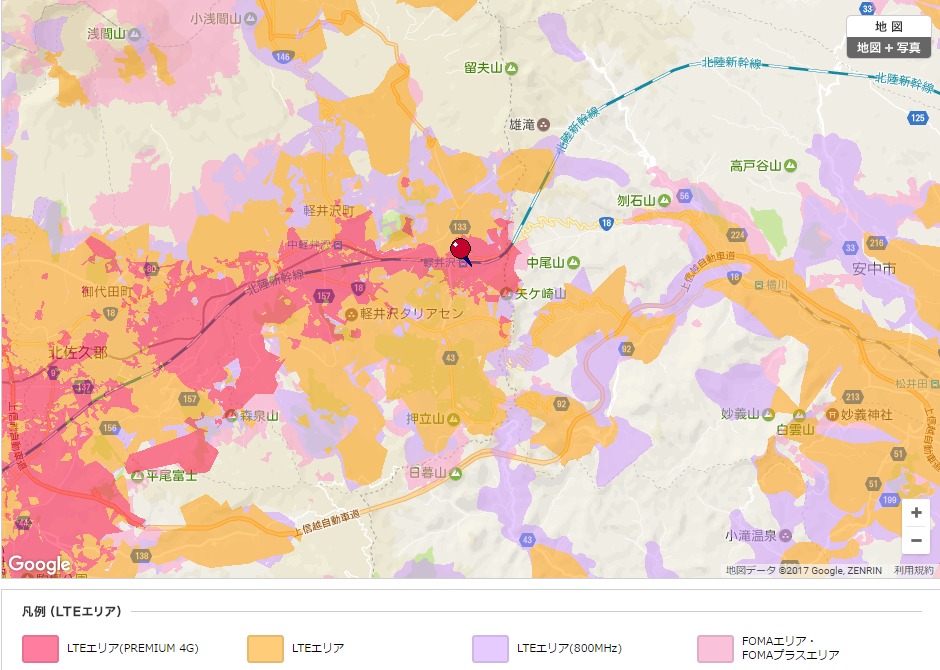The height and width of the screenshot is (670, 940).
Task: Click the 押立山 mountain icon
Action: point(454,419)
